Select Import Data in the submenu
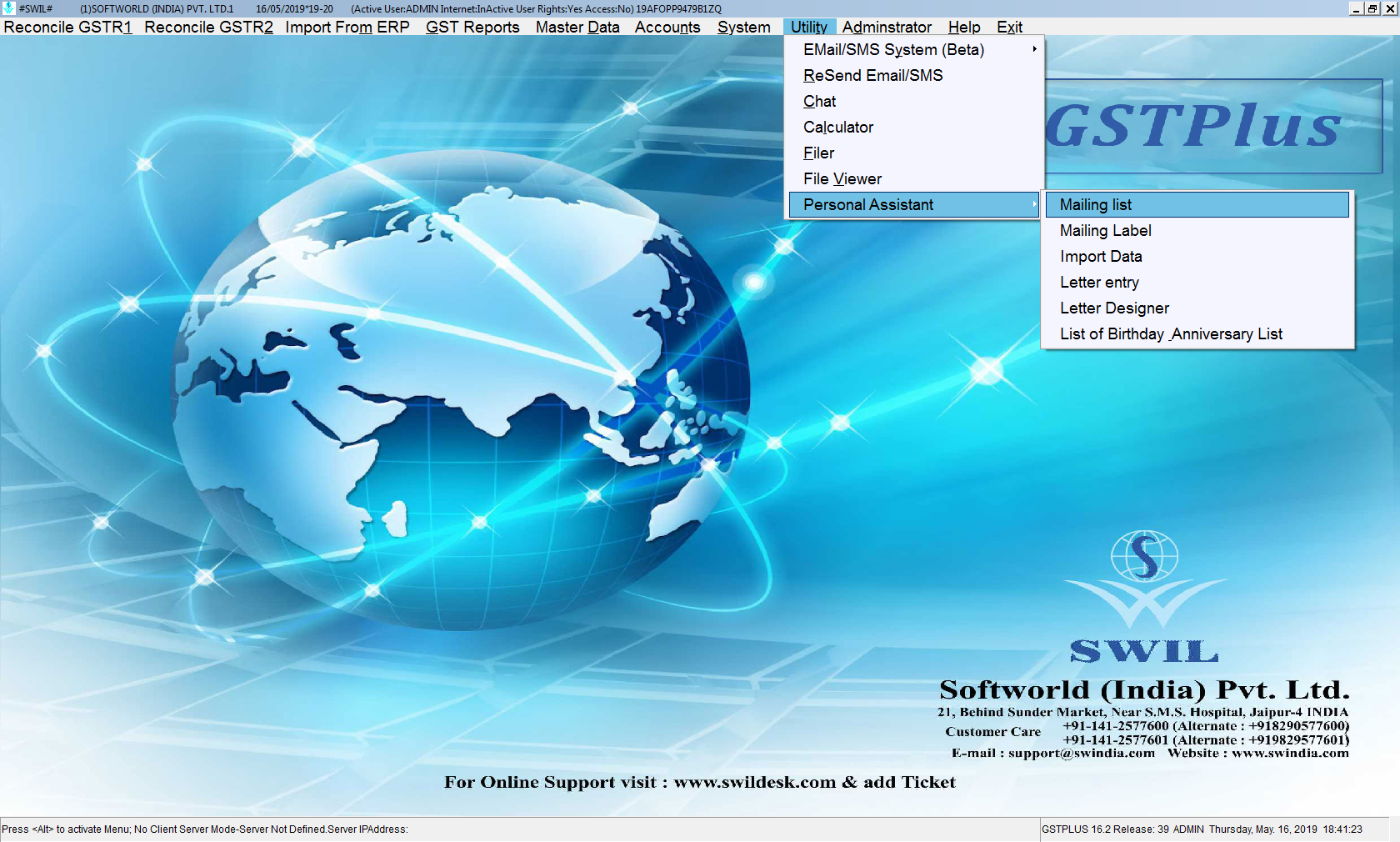Viewport: 1400px width, 842px height. (x=1197, y=257)
